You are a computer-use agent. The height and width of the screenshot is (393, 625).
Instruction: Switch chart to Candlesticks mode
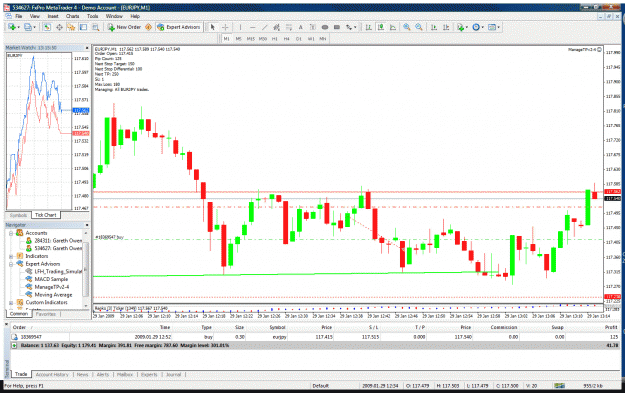(x=381, y=27)
